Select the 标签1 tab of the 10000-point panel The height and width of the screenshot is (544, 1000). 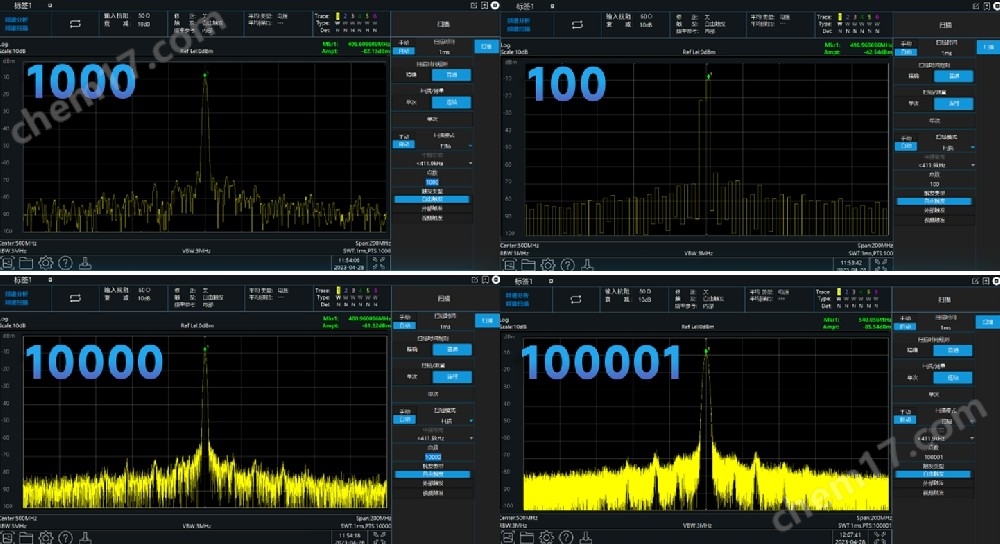tap(23, 280)
